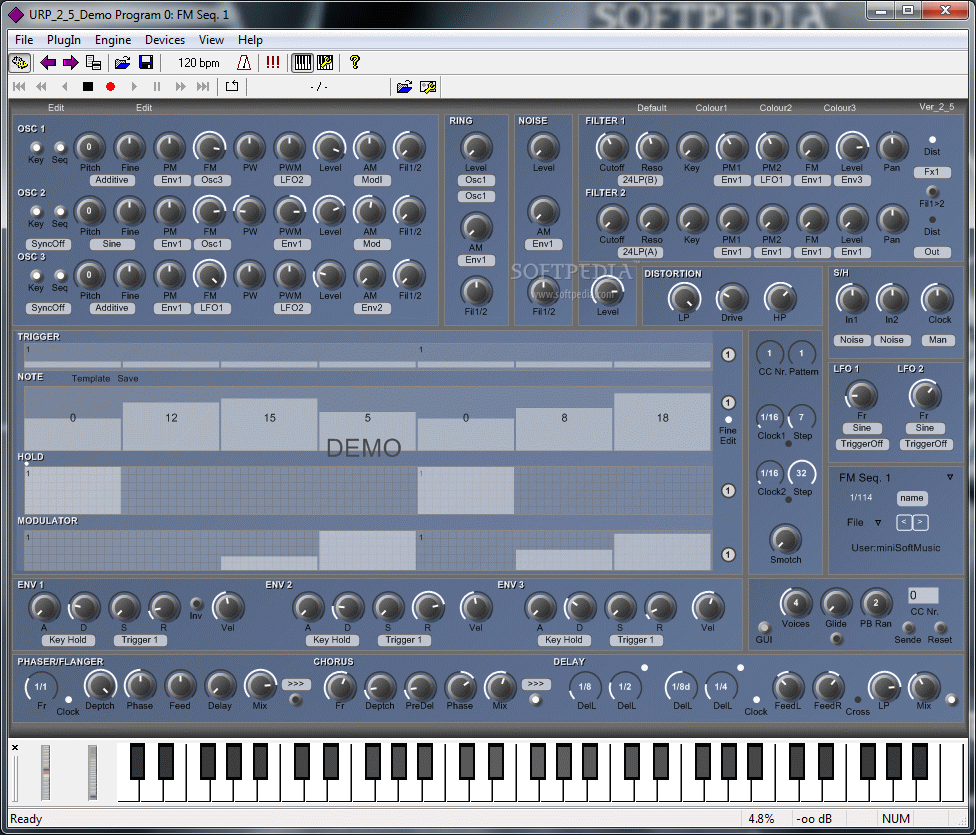976x835 pixels.
Task: Stop playback with black square button
Action: pos(88,87)
